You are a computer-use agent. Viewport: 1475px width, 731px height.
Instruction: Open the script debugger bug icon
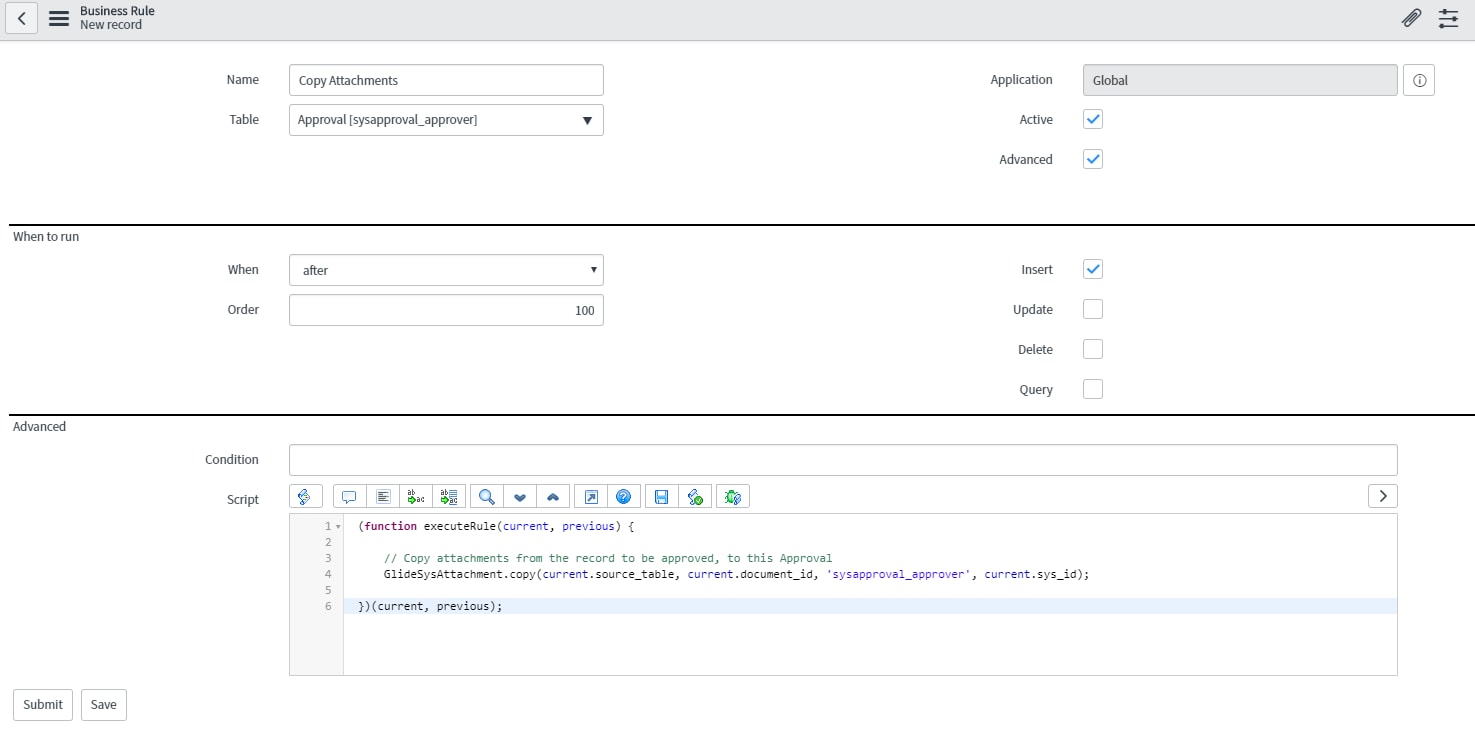(733, 496)
